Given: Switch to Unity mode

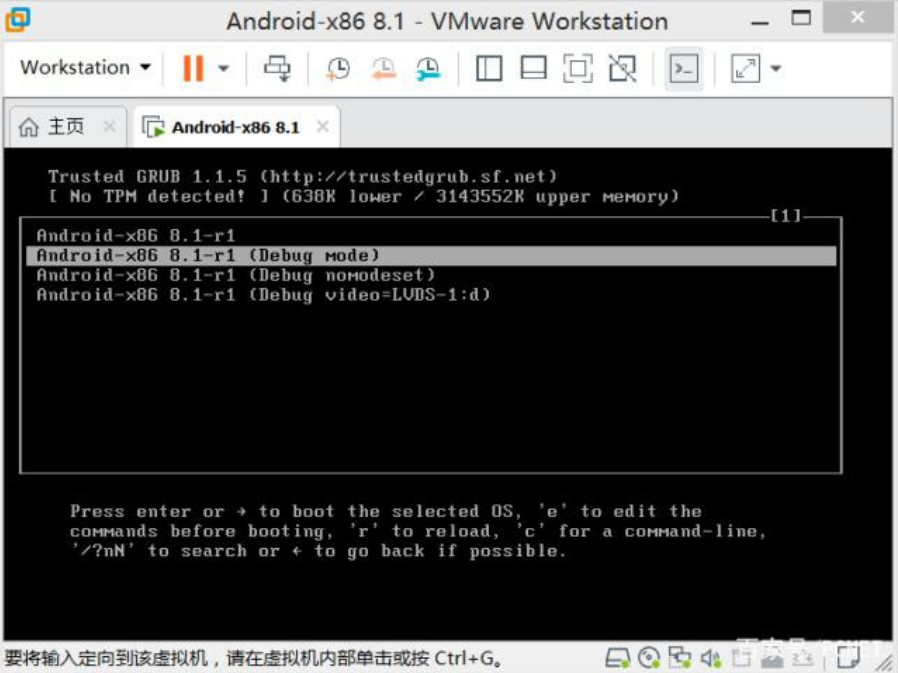Looking at the screenshot, I should tap(622, 68).
